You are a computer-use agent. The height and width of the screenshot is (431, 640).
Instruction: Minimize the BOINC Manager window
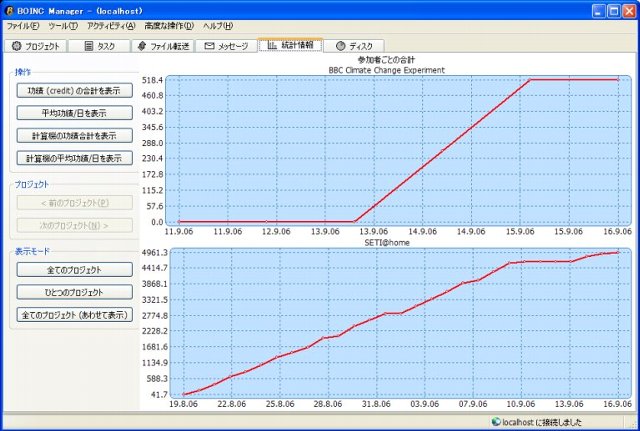coord(599,11)
